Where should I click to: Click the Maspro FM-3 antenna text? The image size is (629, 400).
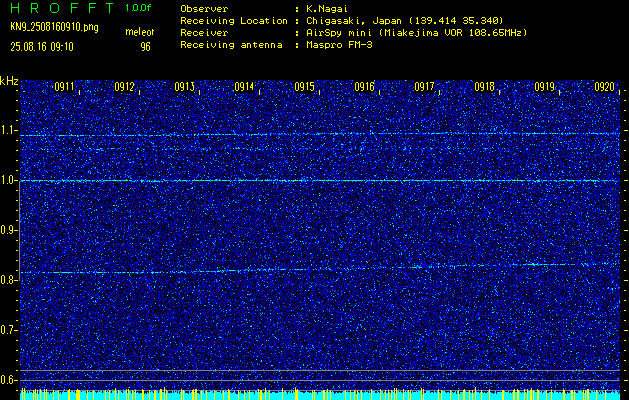click(339, 45)
